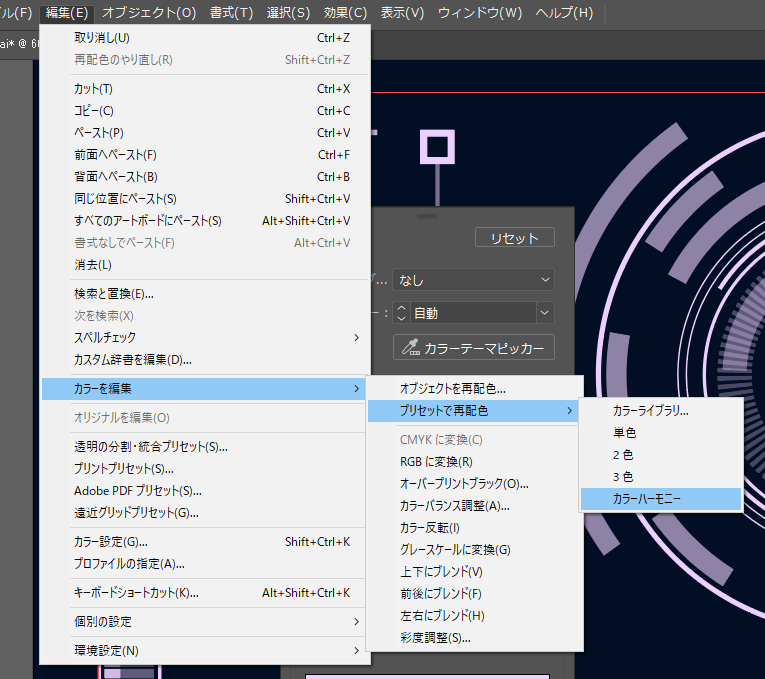
Task: Open the 編集(E) menu
Action: point(66,12)
